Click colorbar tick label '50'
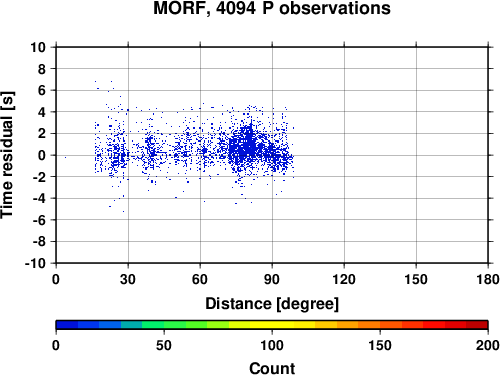The width and height of the screenshot is (500, 375). tap(164, 345)
